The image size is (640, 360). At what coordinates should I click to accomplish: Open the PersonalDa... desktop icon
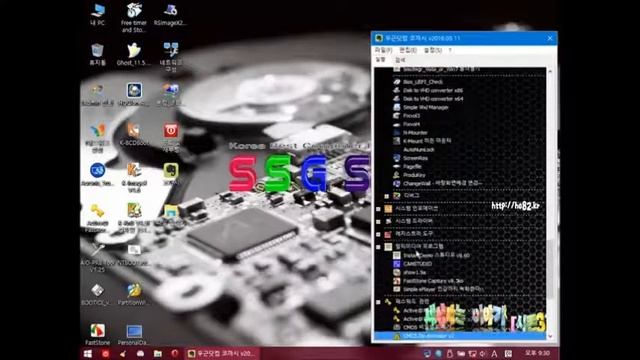[133, 334]
